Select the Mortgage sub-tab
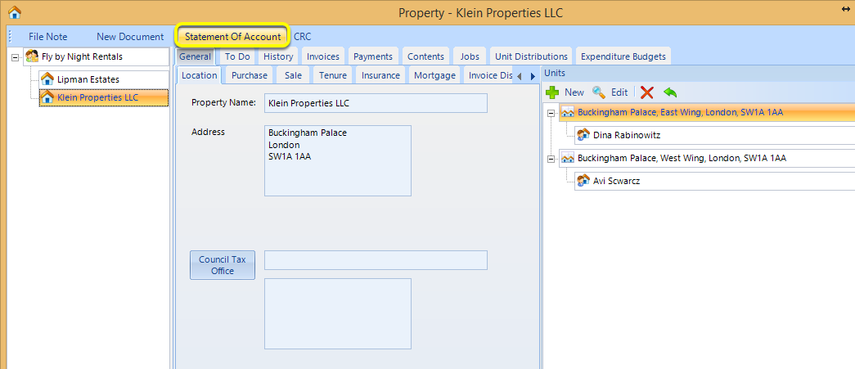The width and height of the screenshot is (855, 369). [x=435, y=75]
